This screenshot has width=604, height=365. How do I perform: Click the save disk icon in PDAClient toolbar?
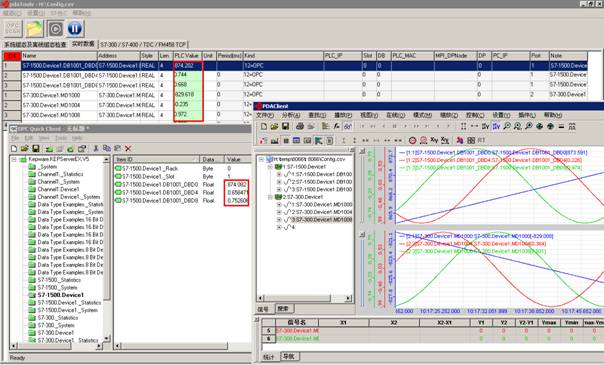point(285,126)
